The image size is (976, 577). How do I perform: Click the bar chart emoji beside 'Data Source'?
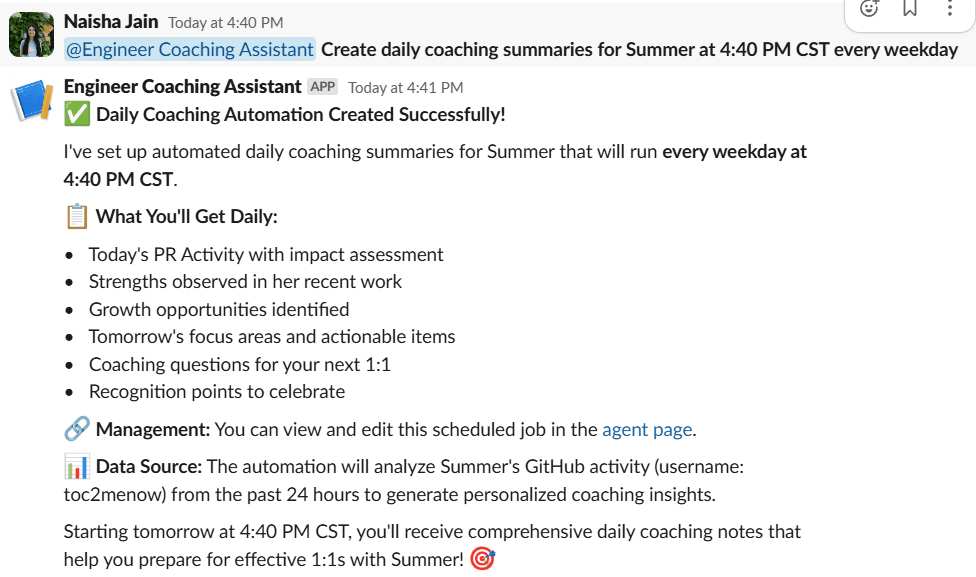click(77, 467)
